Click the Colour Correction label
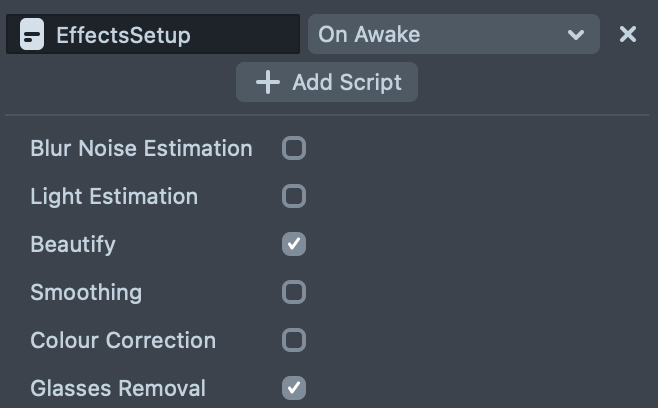 (x=123, y=340)
